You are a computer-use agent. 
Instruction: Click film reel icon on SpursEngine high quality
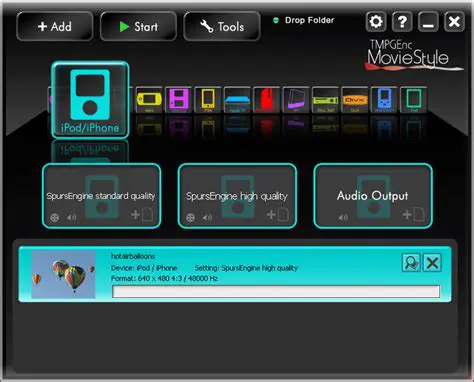tap(190, 218)
